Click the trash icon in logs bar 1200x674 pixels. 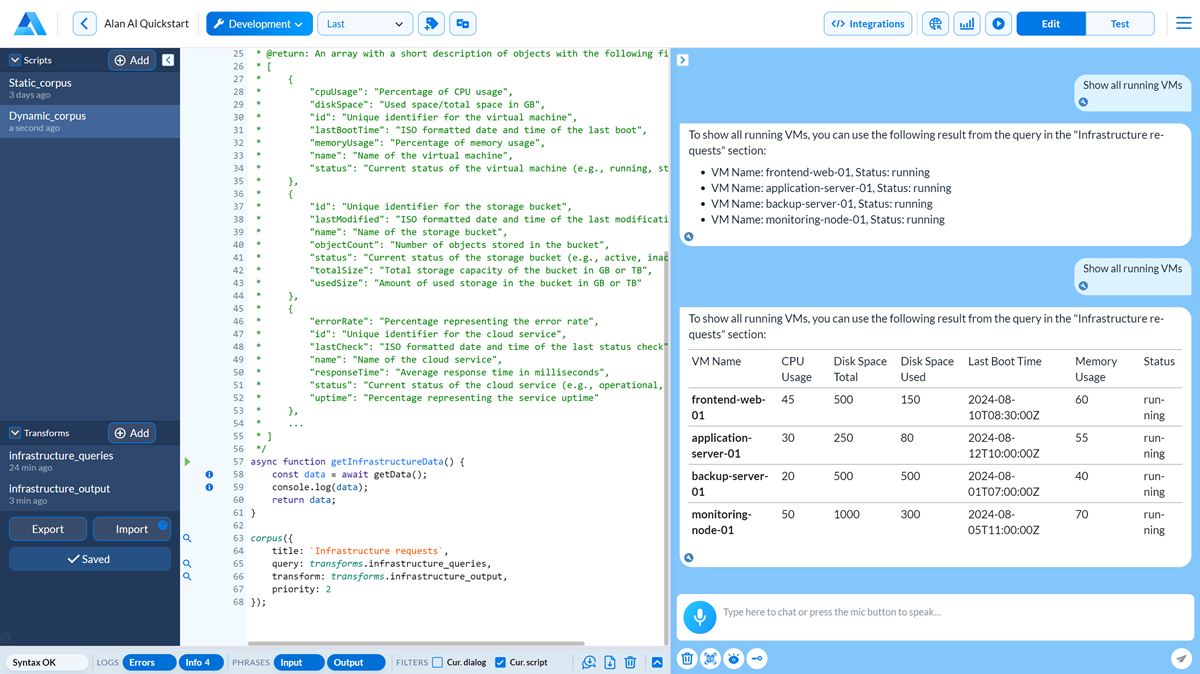tap(630, 662)
